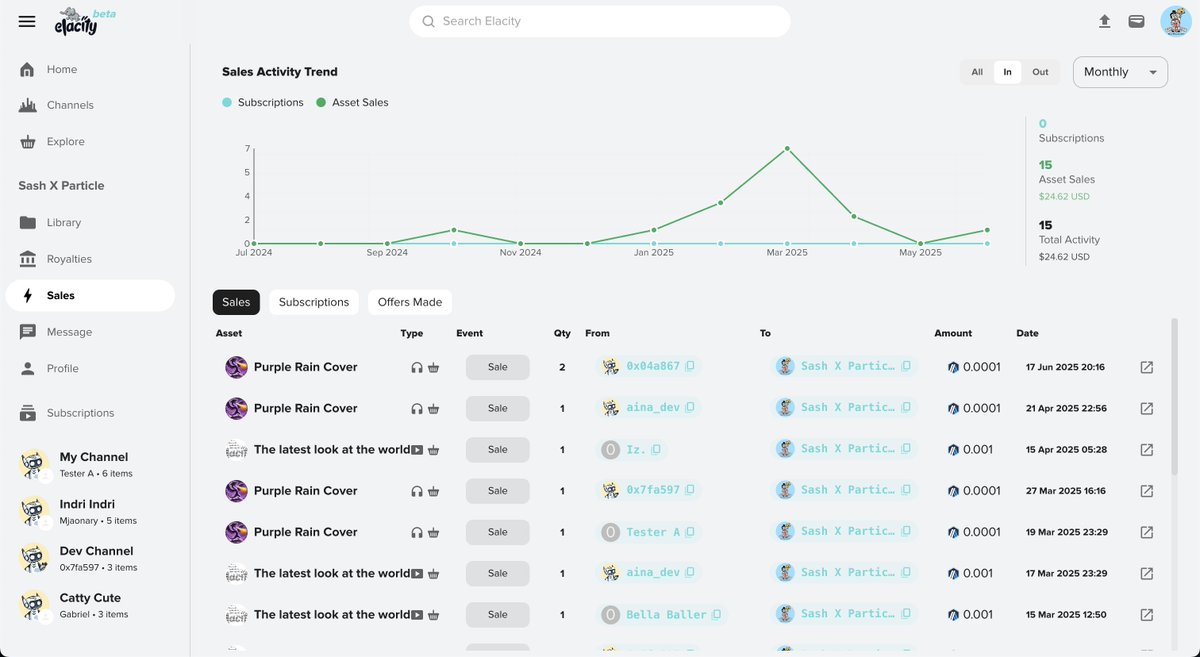This screenshot has width=1200, height=657.
Task: Open external link for 21 Apr 2025 sale
Action: 1147,408
